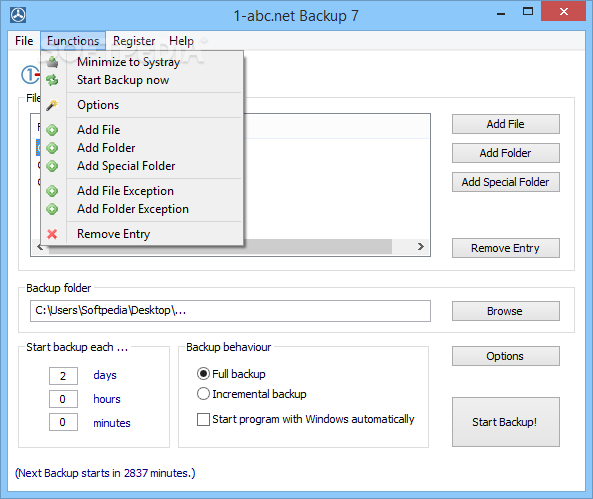Choose Minimize to Systray from the menu

[142, 62]
